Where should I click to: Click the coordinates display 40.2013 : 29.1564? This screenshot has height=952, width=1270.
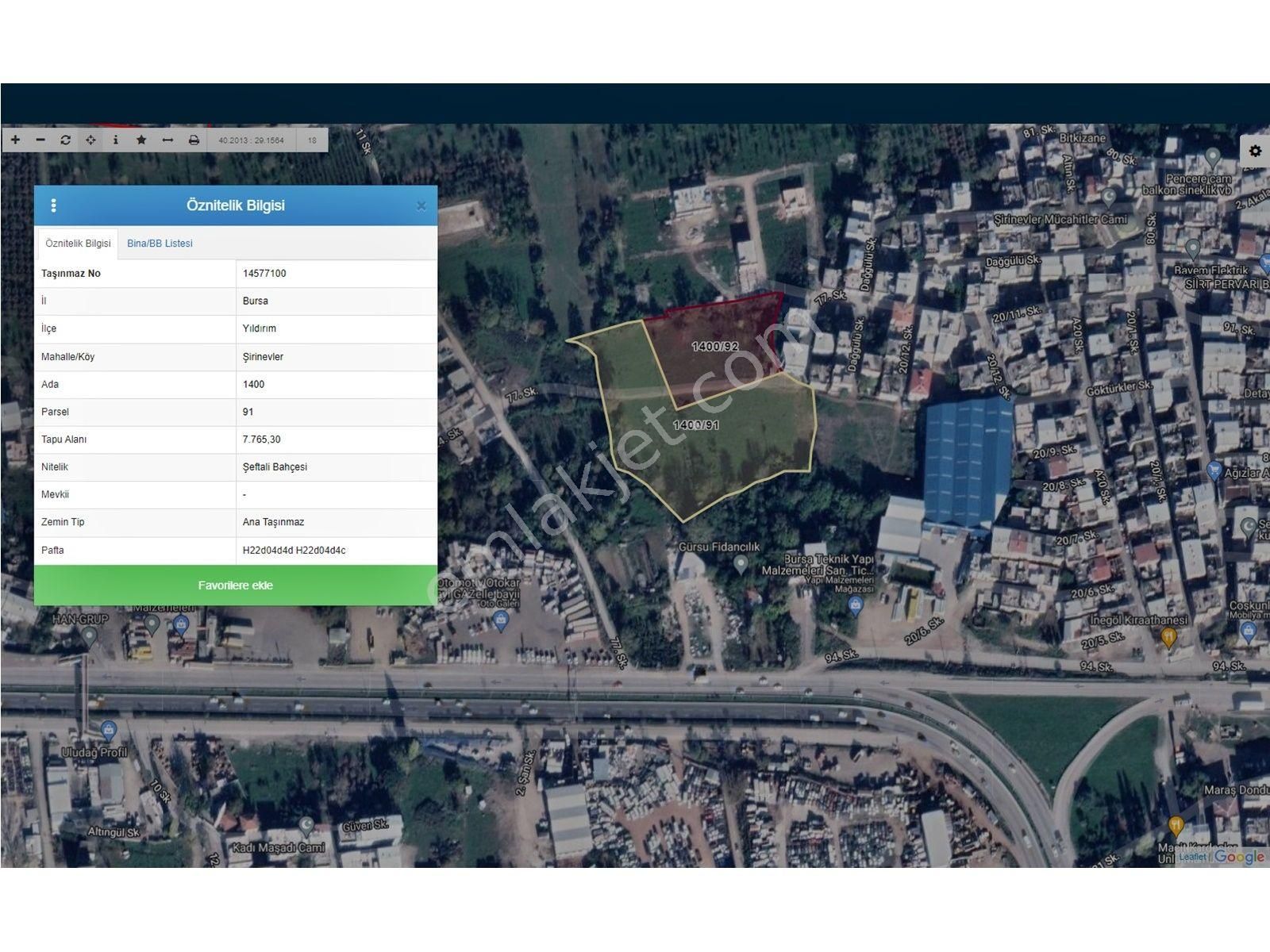tap(251, 140)
